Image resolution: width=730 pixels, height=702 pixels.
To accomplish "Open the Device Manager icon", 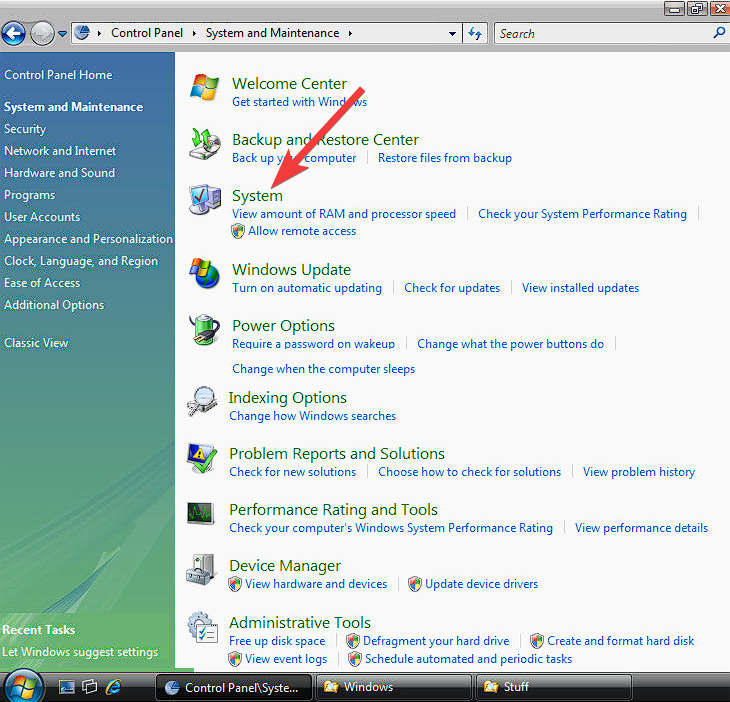I will point(202,571).
